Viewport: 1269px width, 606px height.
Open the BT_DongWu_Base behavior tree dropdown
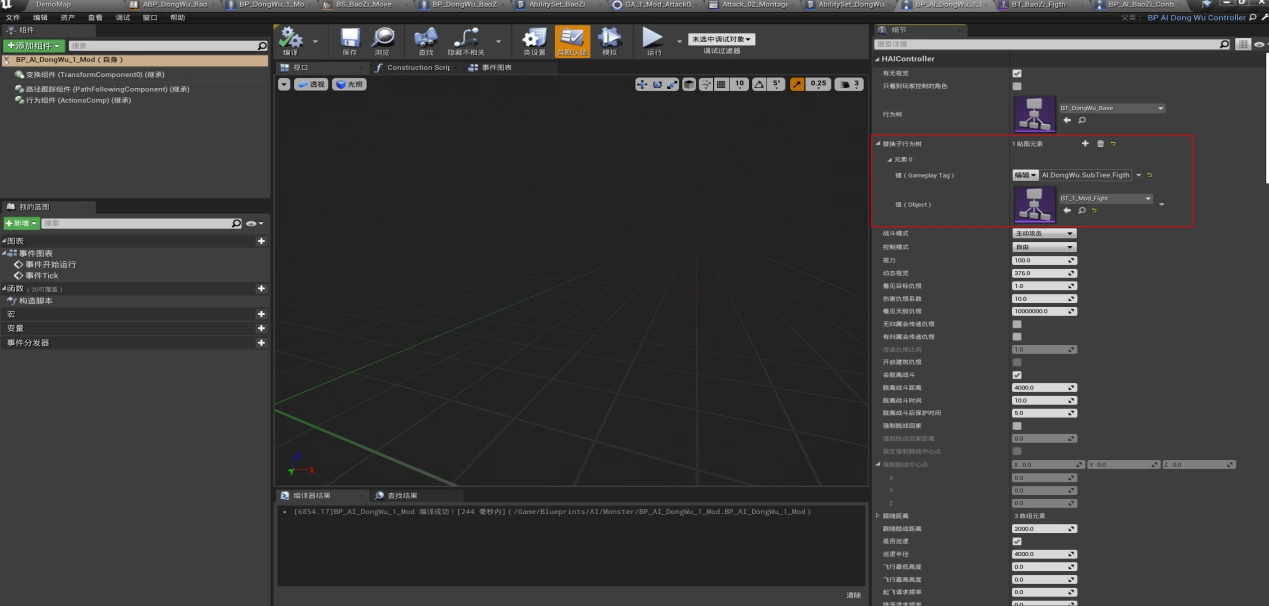[x=1112, y=108]
